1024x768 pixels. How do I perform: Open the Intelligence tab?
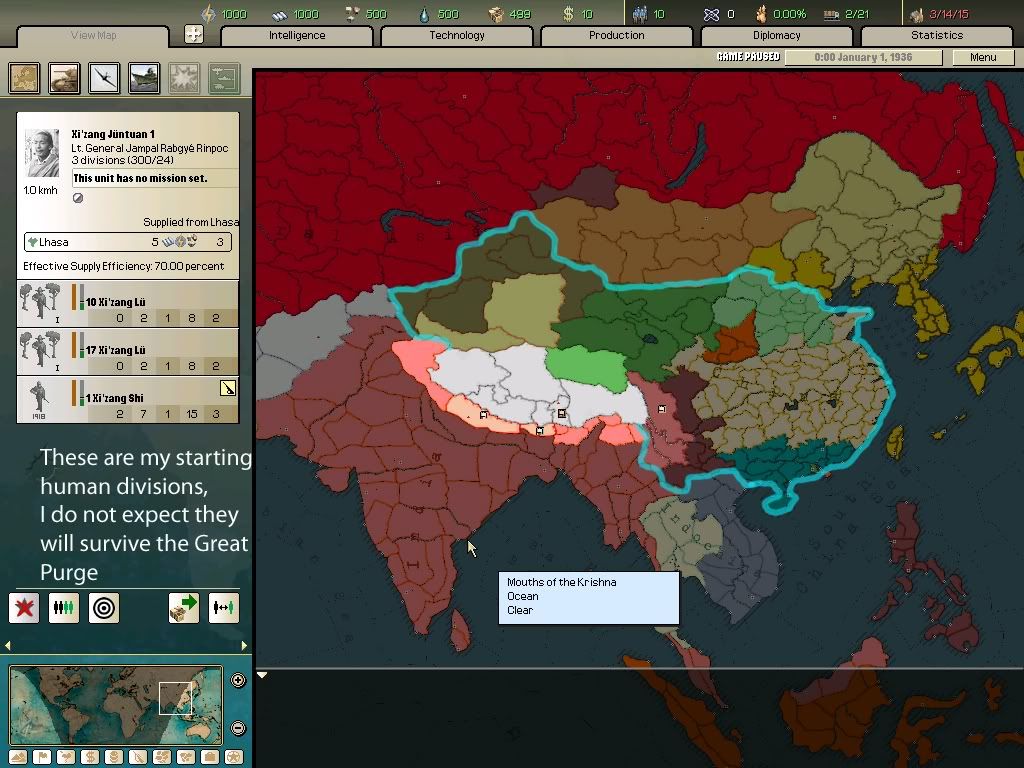297,35
